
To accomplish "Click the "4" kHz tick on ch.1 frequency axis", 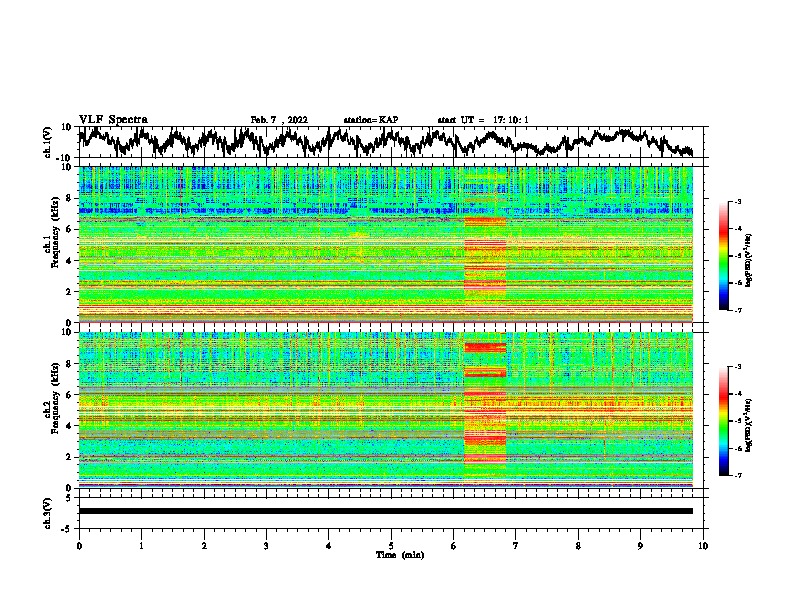I will pos(70,261).
